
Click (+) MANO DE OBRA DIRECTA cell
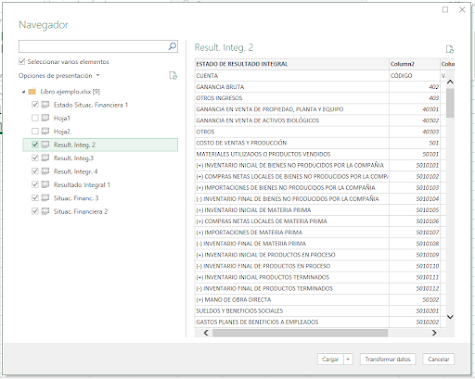(292, 300)
